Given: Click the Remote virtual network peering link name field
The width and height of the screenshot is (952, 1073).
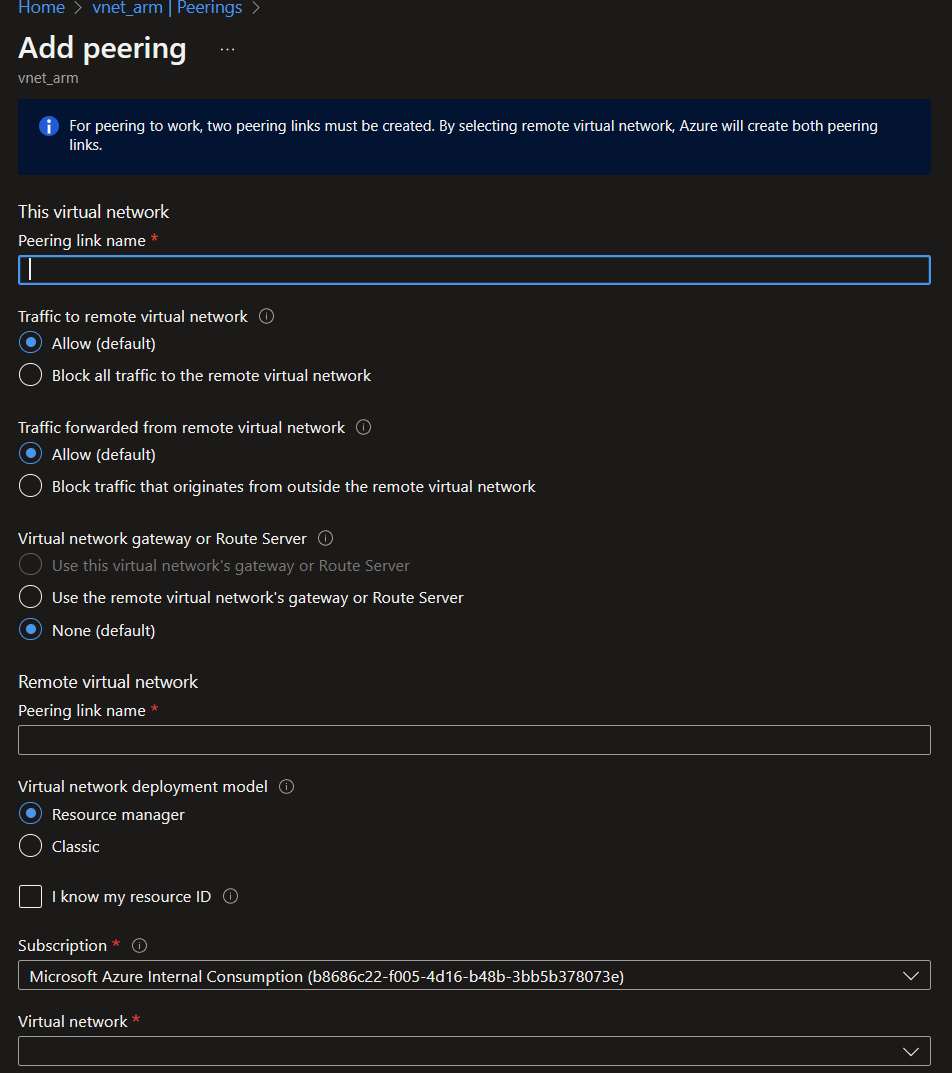Looking at the screenshot, I should click(474, 739).
